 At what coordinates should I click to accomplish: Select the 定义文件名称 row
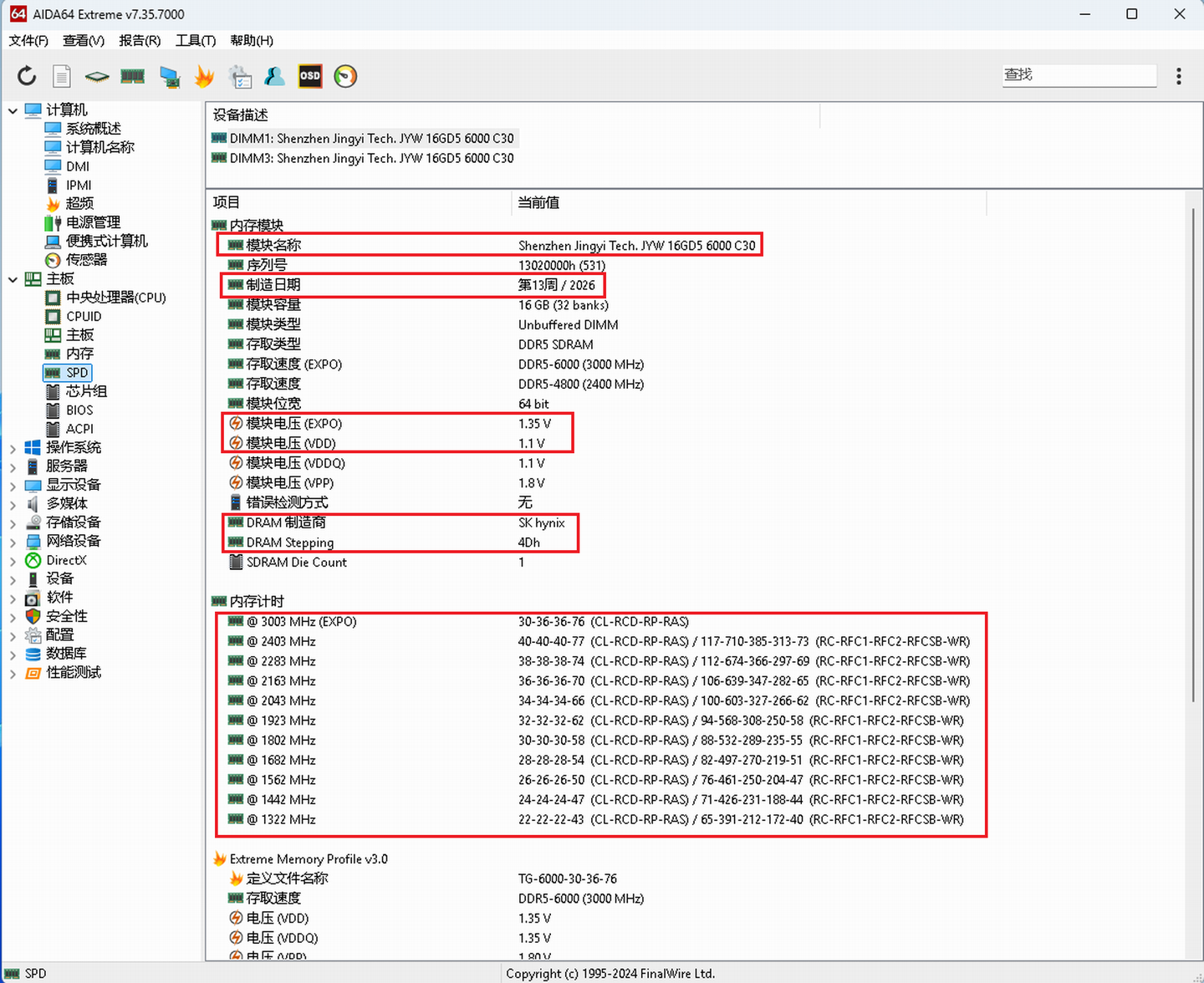tap(423, 879)
